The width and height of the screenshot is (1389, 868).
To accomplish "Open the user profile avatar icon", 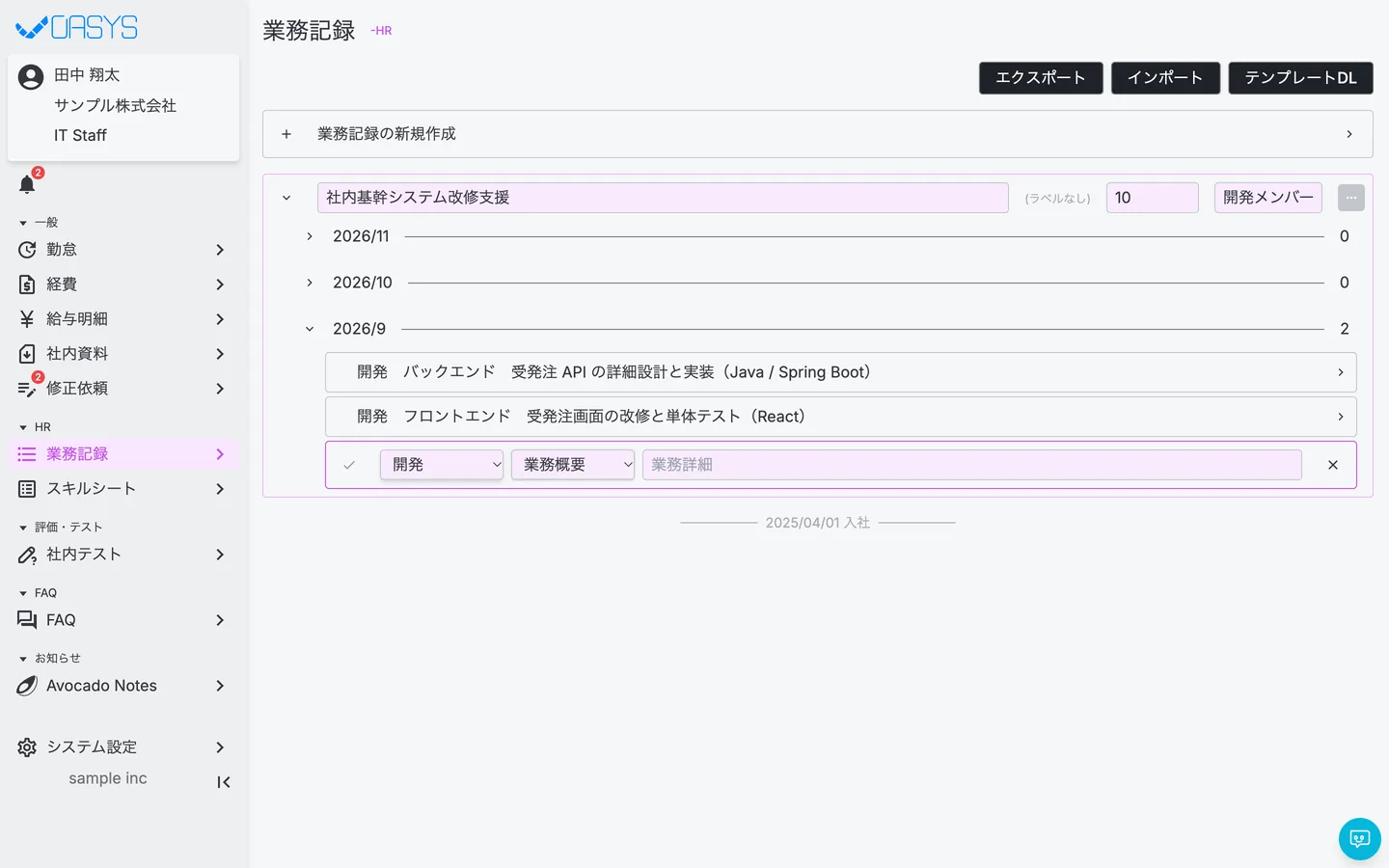I will coord(31,76).
